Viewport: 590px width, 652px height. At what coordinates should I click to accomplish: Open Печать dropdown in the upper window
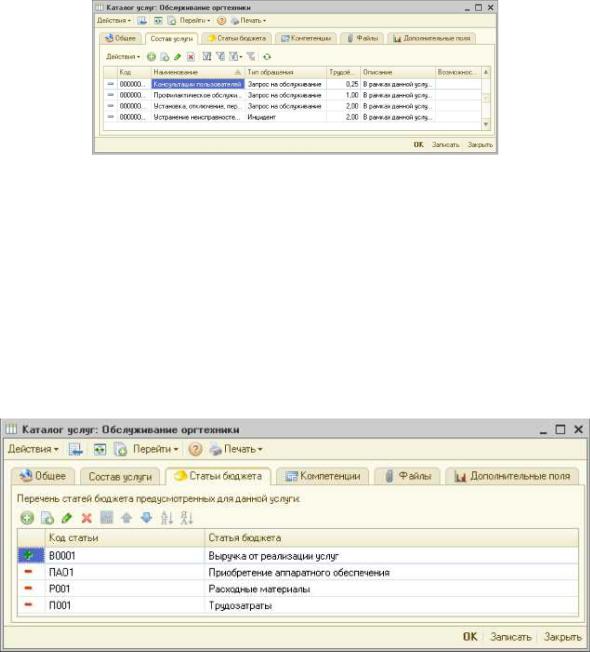pyautogui.click(x=249, y=20)
